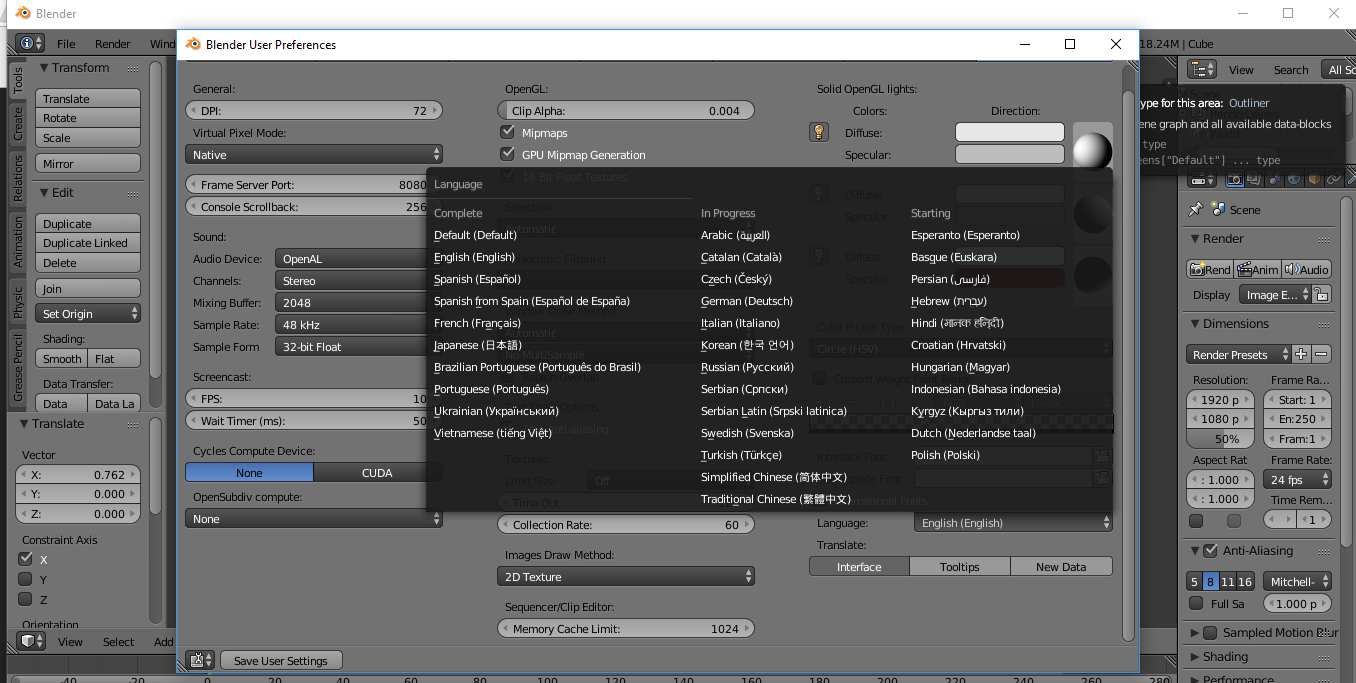Toggle GPU Mipmap Generation checkbox
Image resolution: width=1356 pixels, height=683 pixels.
[x=507, y=154]
